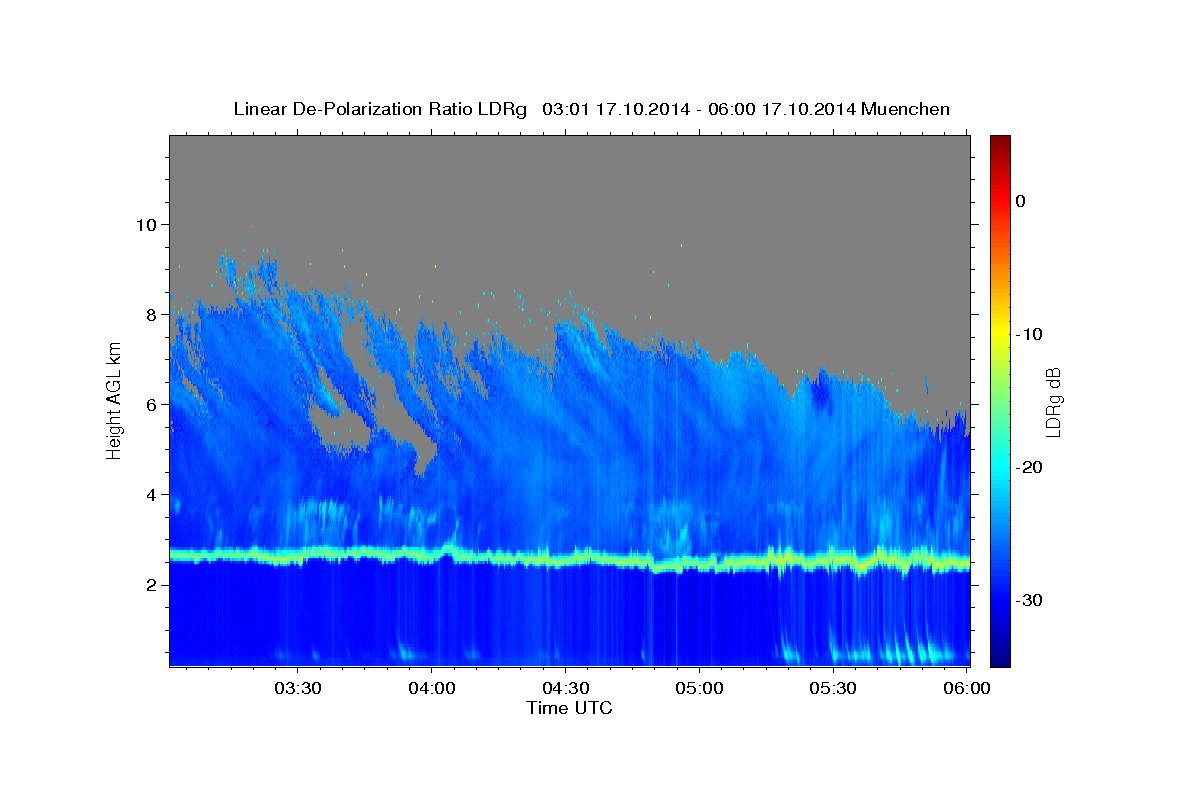
Task: Click the "Height AGL km" axis label
Action: pyautogui.click(x=114, y=400)
